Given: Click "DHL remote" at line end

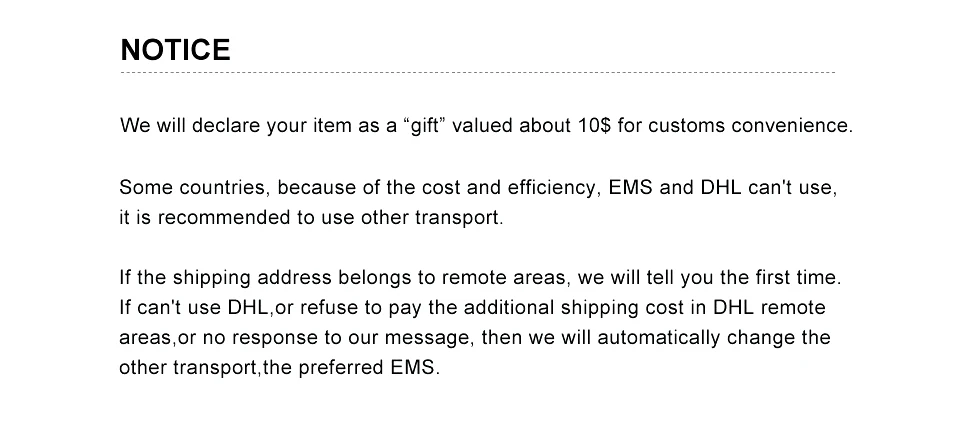Looking at the screenshot, I should pos(770,307).
